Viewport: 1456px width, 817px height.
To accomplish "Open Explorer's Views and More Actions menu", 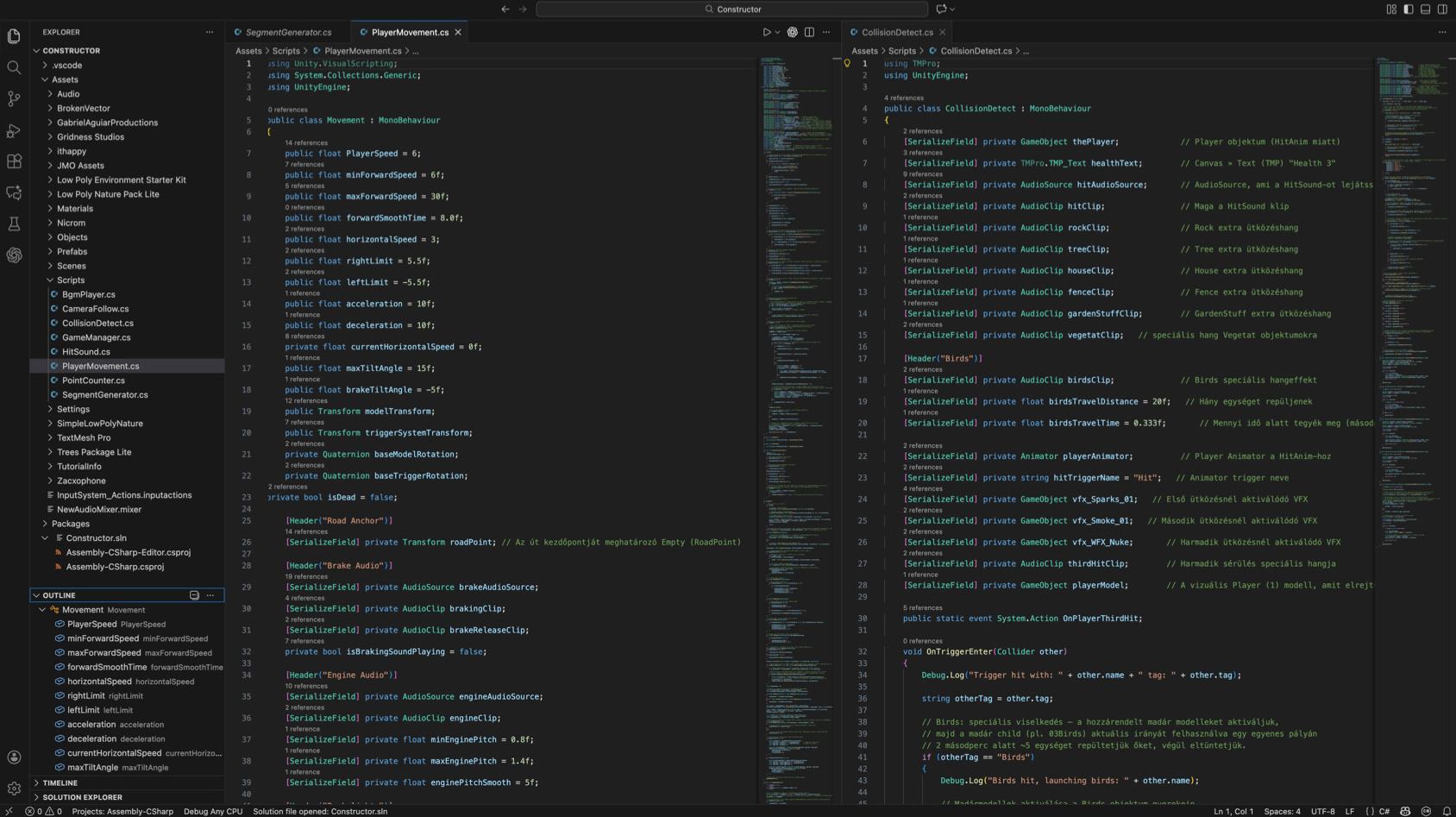I will point(209,32).
